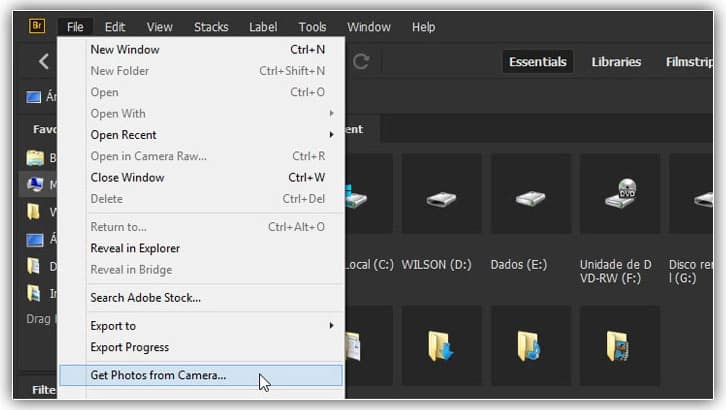Click the Dados (E:) label
The width and height of the screenshot is (726, 410).
click(519, 265)
